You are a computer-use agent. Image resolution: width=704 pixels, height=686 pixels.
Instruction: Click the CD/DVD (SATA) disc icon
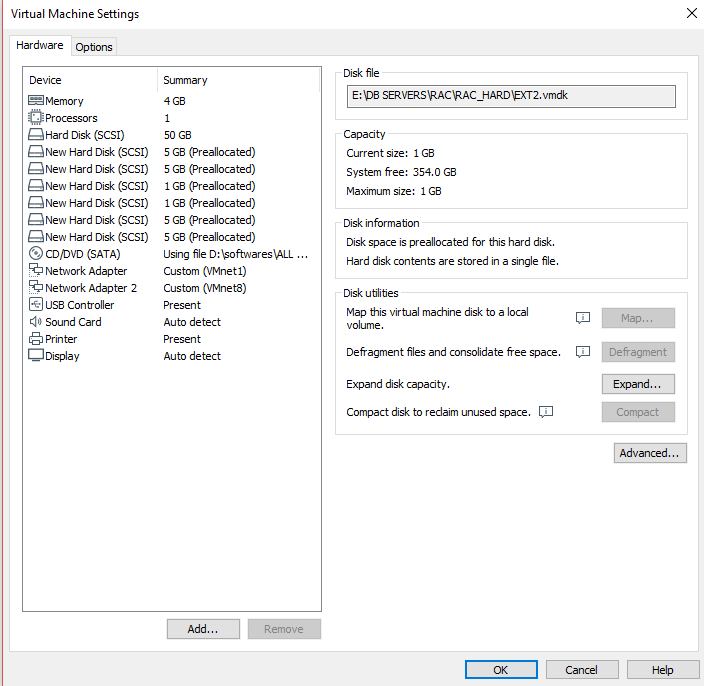click(35, 253)
